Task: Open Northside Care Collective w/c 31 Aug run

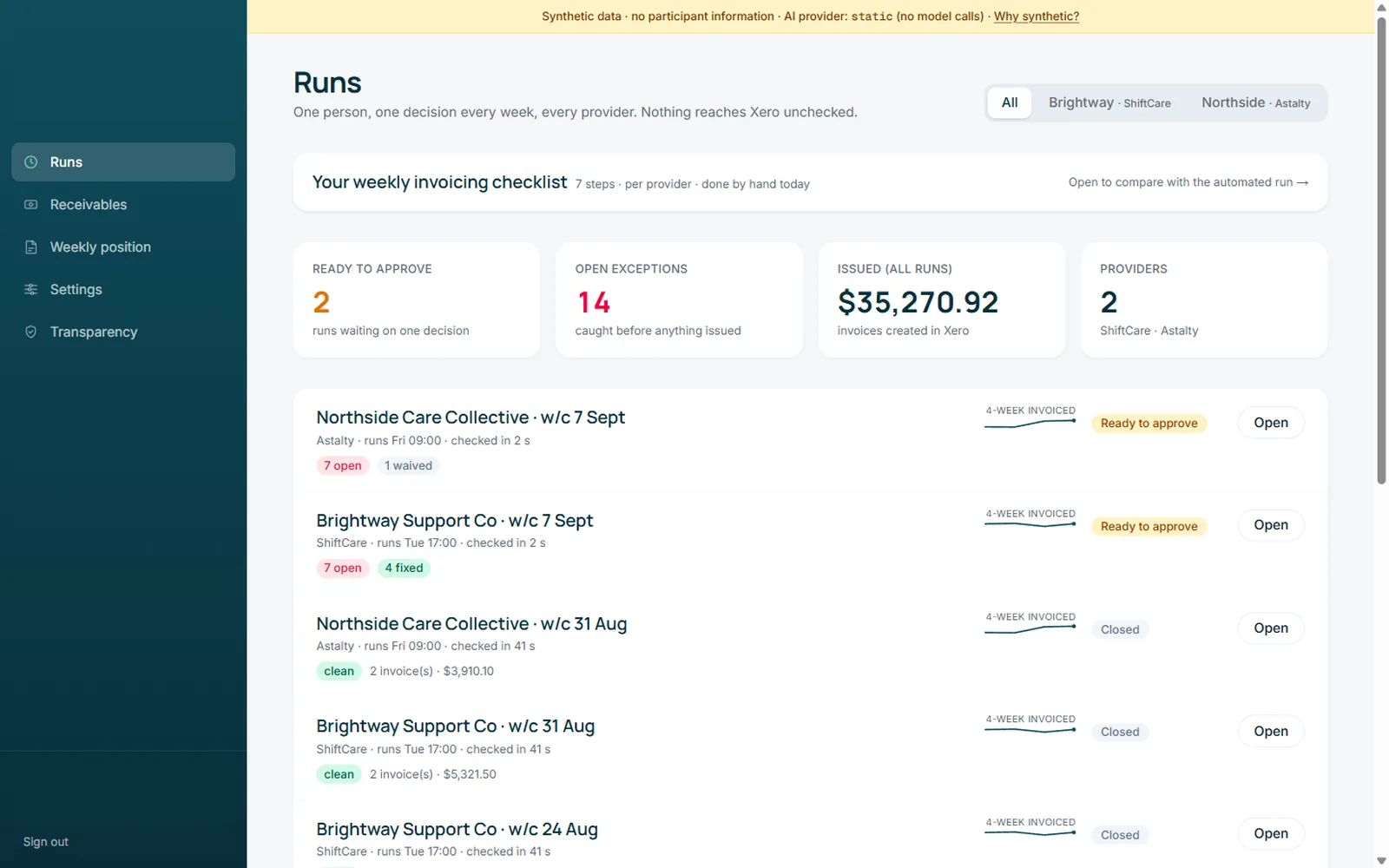Action: tap(1271, 628)
